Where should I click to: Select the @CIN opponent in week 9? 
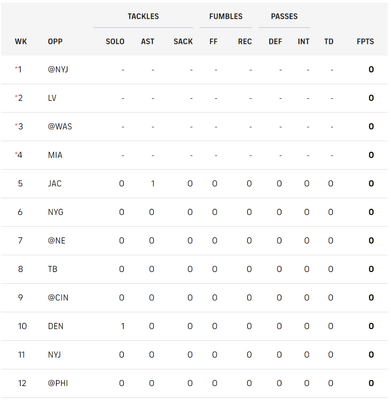(x=58, y=298)
